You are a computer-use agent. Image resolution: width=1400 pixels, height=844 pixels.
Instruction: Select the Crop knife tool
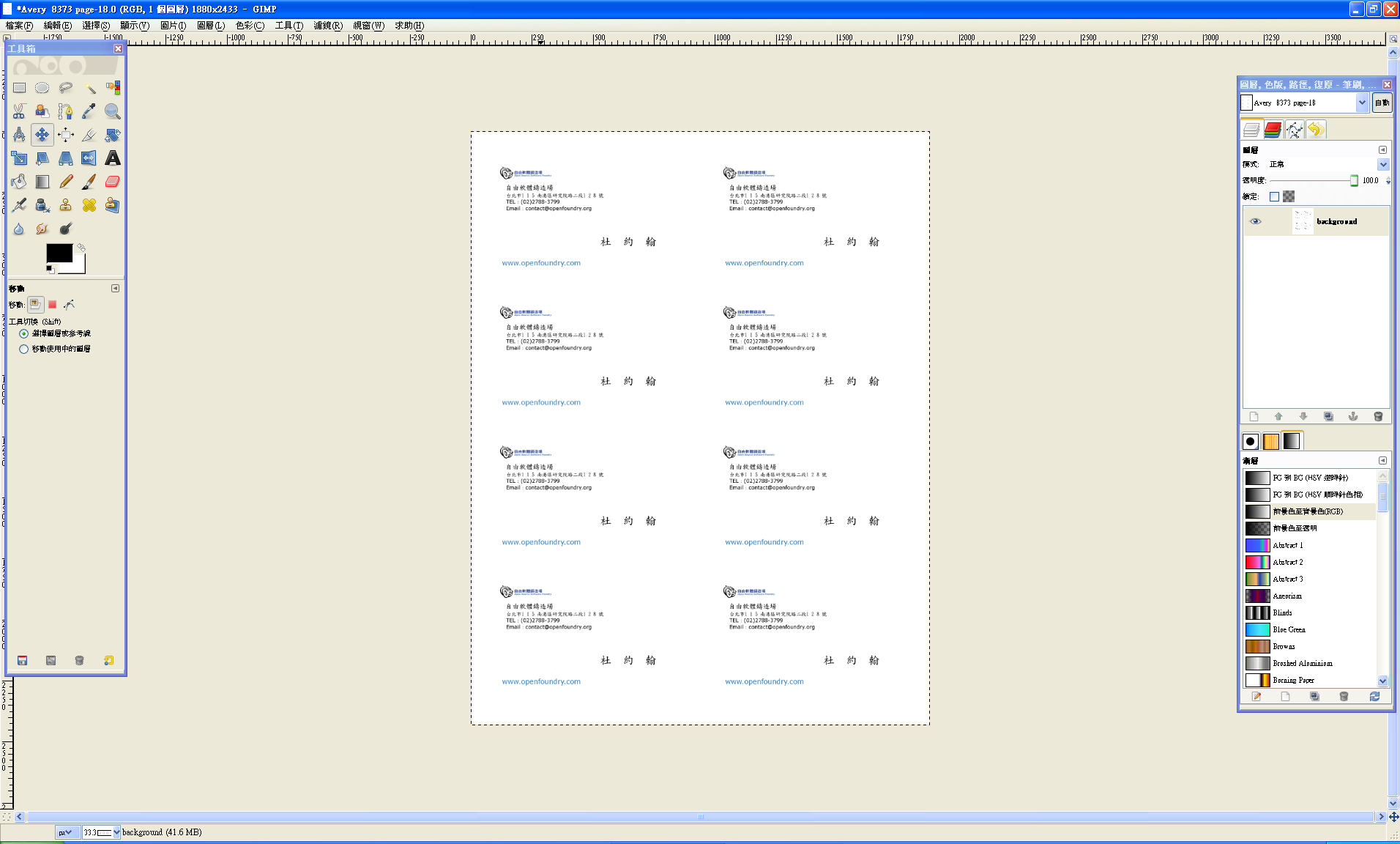tap(89, 135)
